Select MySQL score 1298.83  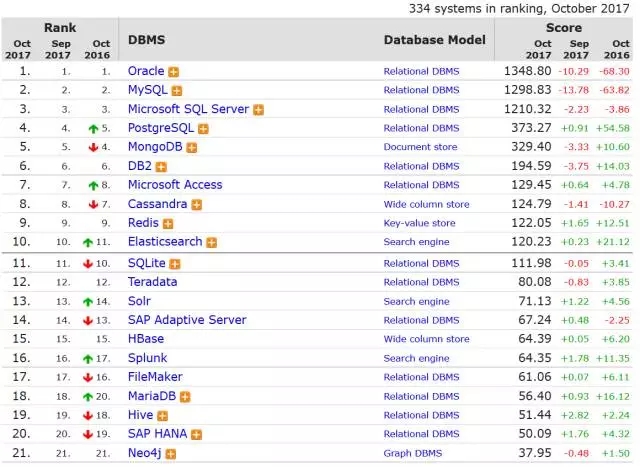(528, 90)
